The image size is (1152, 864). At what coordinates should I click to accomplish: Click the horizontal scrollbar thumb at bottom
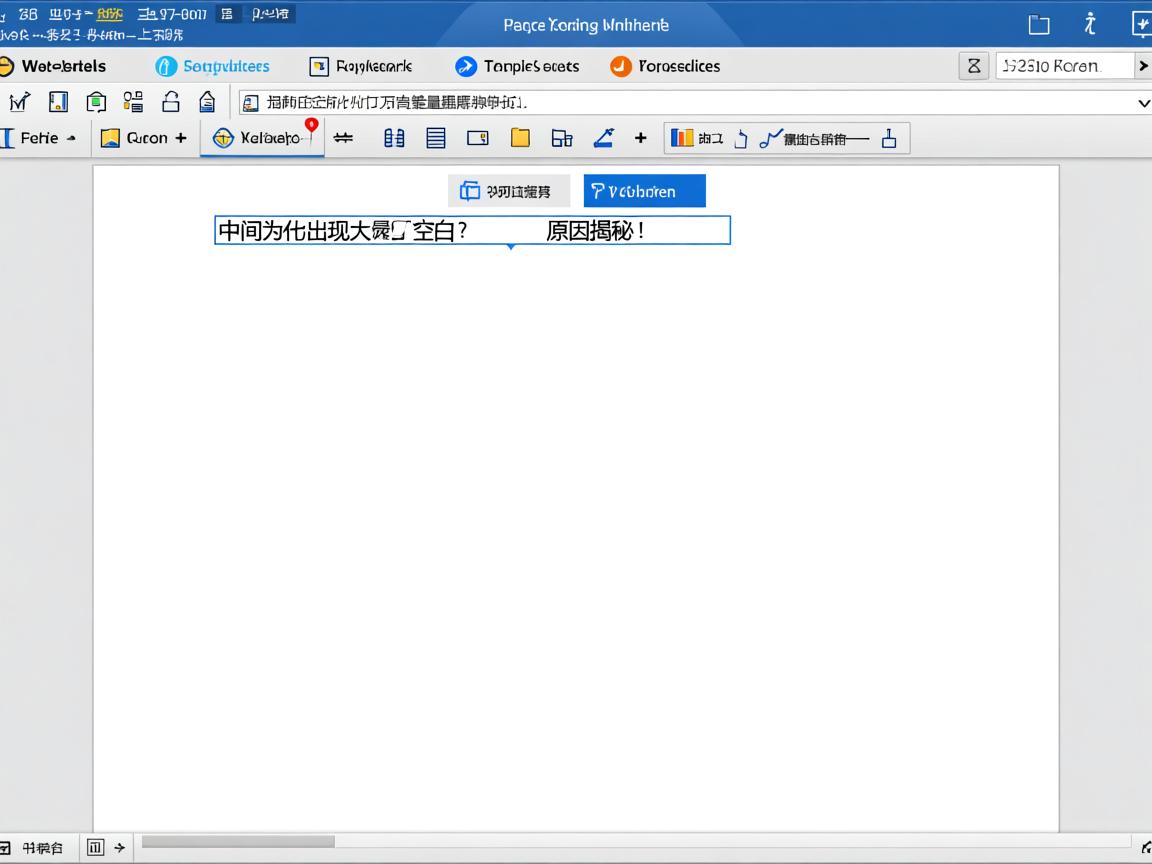point(238,842)
